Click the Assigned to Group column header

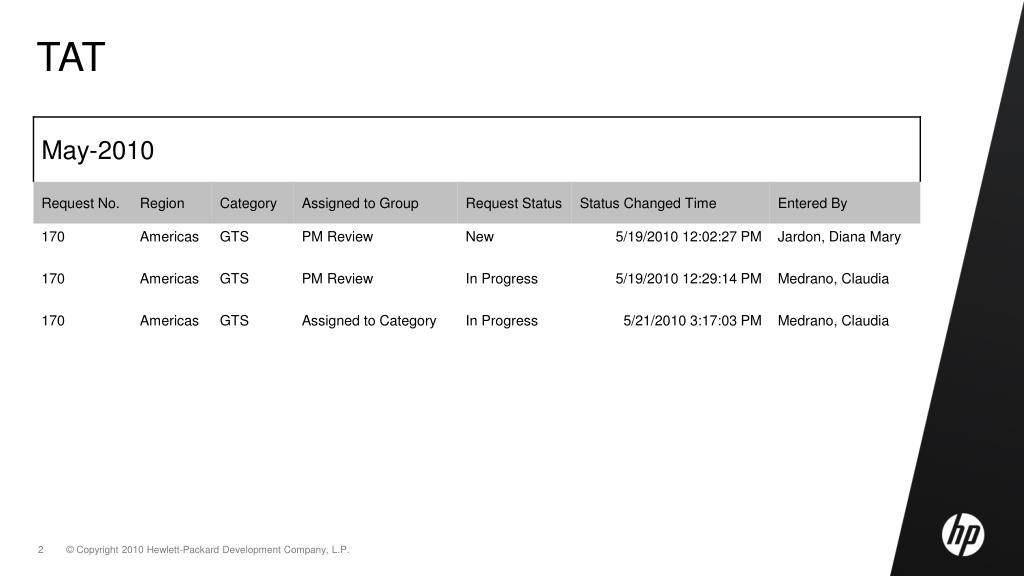(x=360, y=203)
